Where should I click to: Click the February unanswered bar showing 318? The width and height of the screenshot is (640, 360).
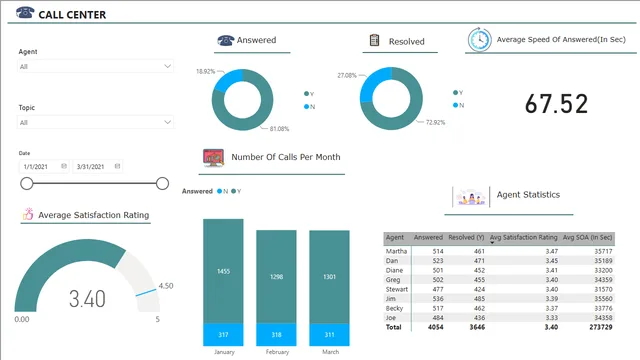276,335
